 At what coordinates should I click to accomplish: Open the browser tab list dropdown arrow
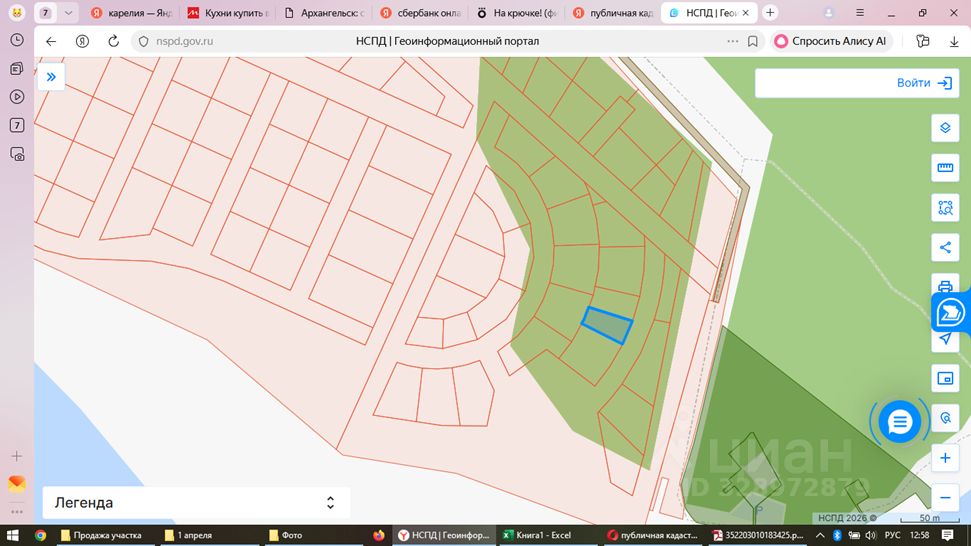(x=68, y=12)
